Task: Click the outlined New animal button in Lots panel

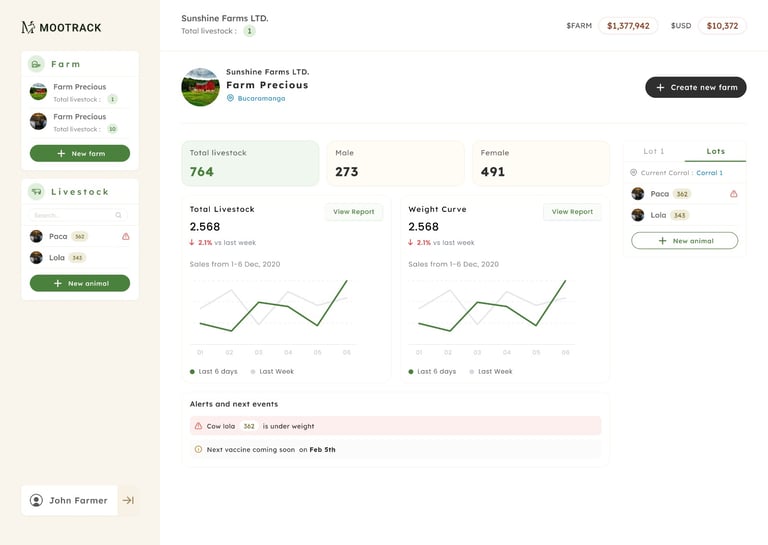Action: point(684,240)
